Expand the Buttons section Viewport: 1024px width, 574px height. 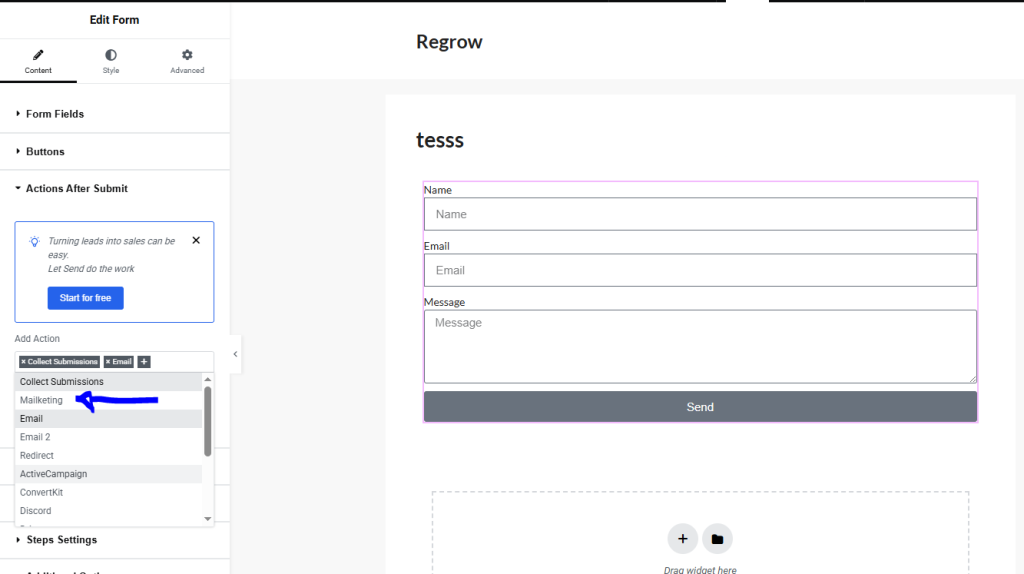(x=45, y=152)
